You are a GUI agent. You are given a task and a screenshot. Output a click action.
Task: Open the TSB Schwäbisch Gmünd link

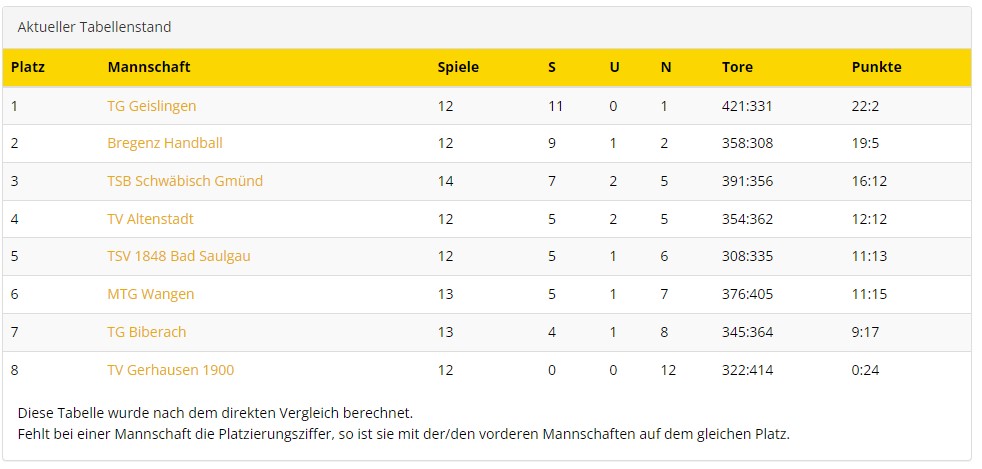(185, 181)
